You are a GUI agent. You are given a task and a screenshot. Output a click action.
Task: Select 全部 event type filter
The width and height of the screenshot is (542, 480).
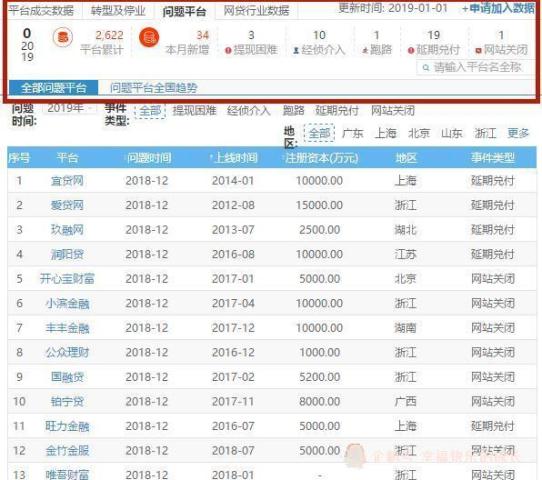[x=150, y=111]
